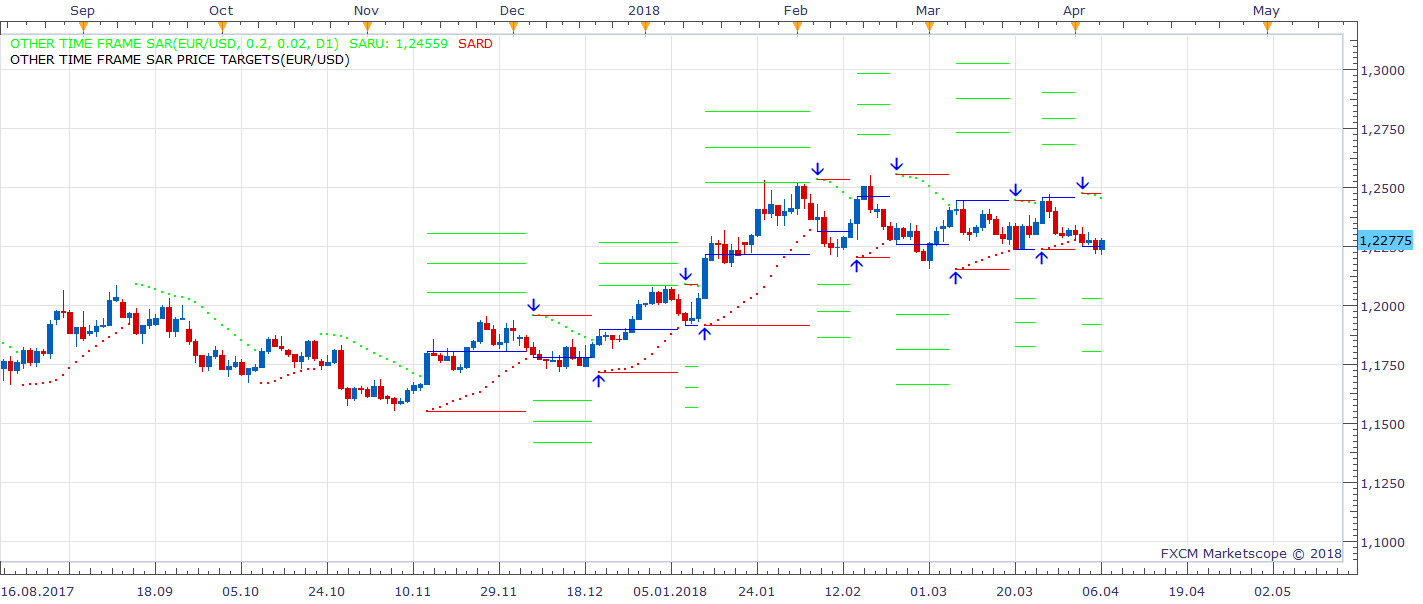
Task: Click the 10.11 date axis label
Action: 413,591
